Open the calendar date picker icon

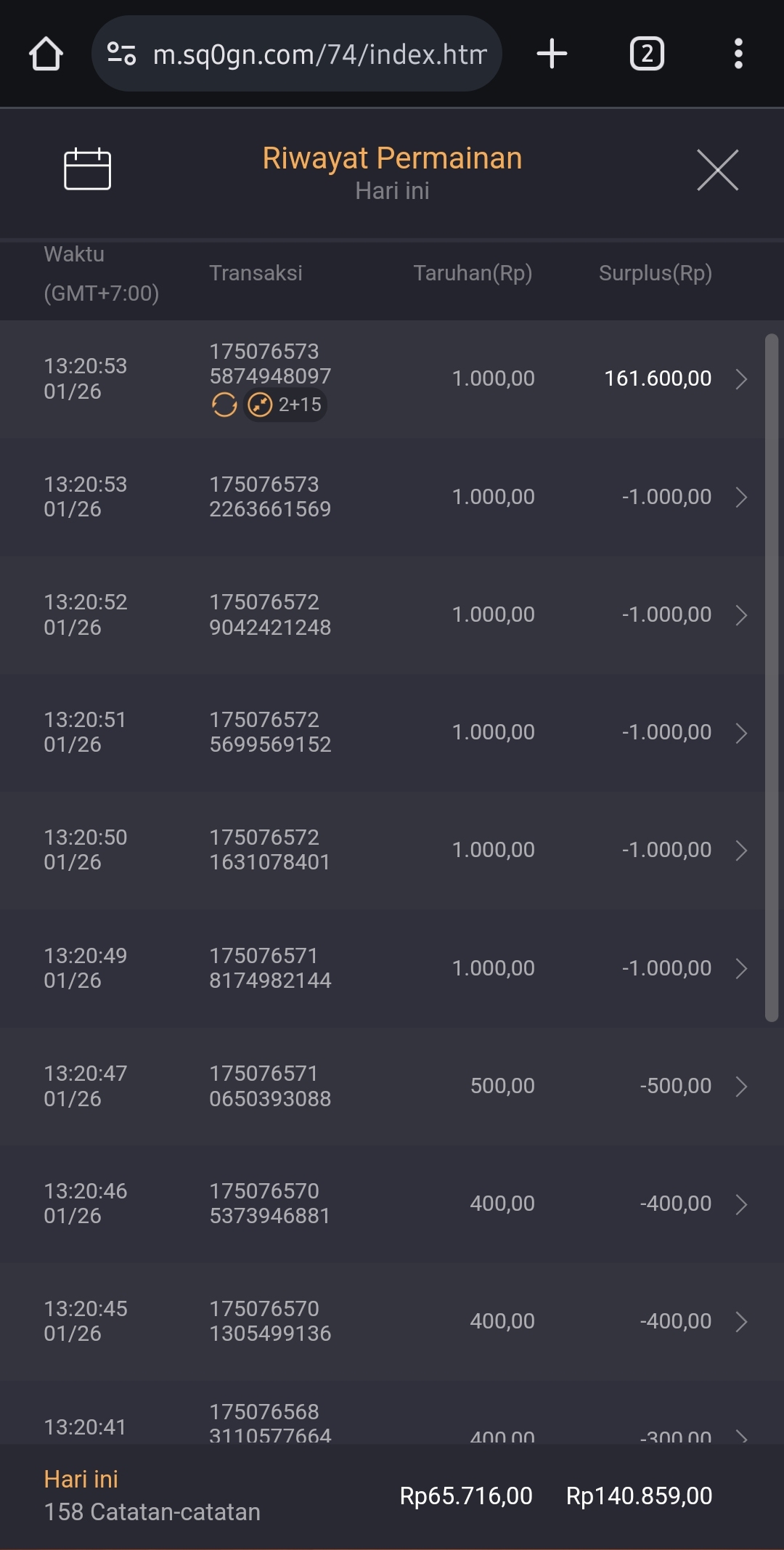87,169
